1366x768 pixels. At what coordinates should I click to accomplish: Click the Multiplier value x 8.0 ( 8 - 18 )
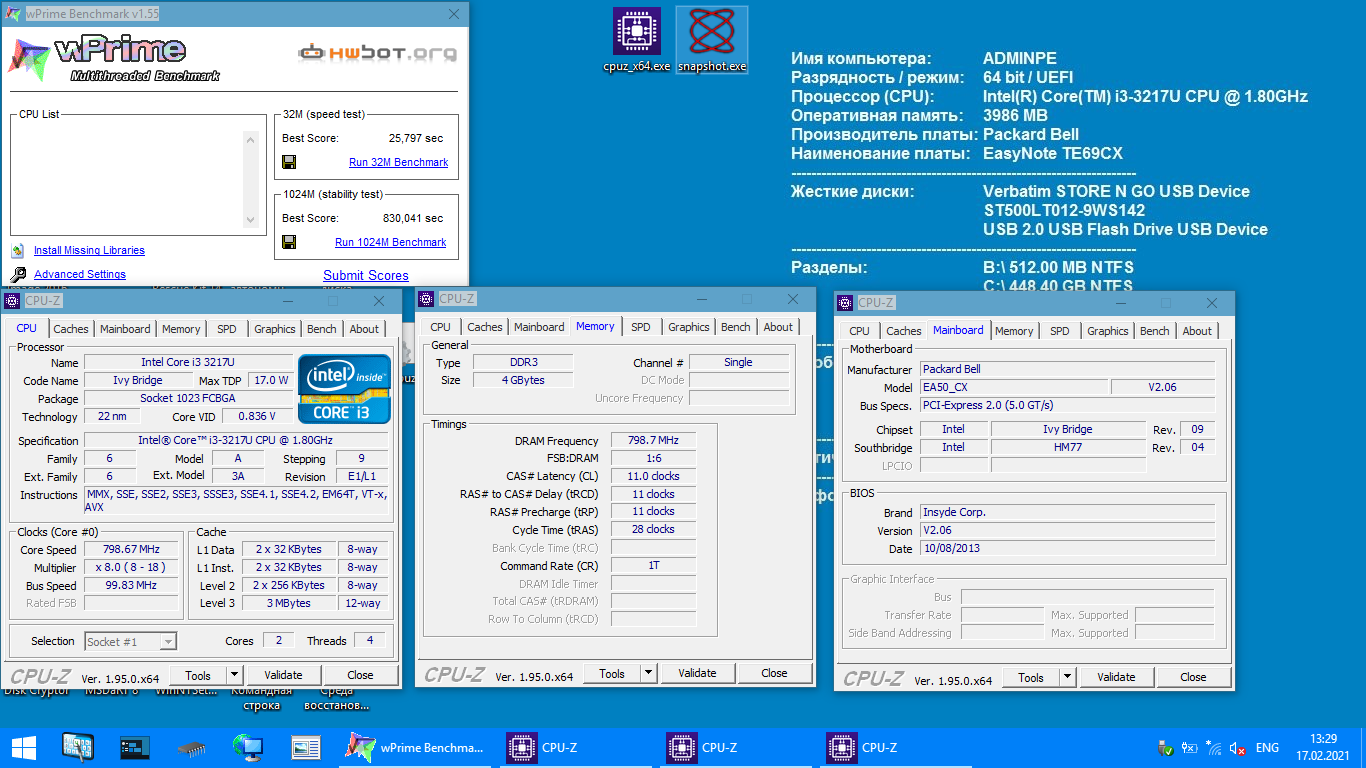click(132, 567)
